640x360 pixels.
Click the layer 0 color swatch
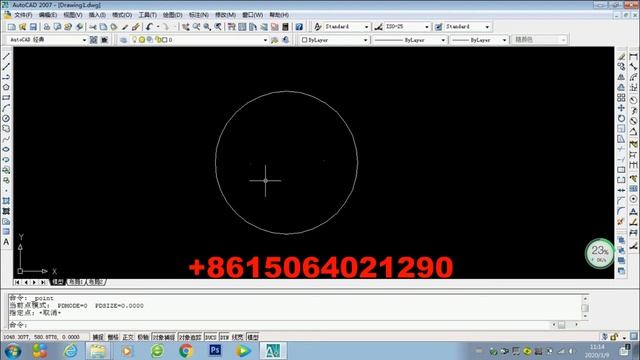[x=164, y=40]
